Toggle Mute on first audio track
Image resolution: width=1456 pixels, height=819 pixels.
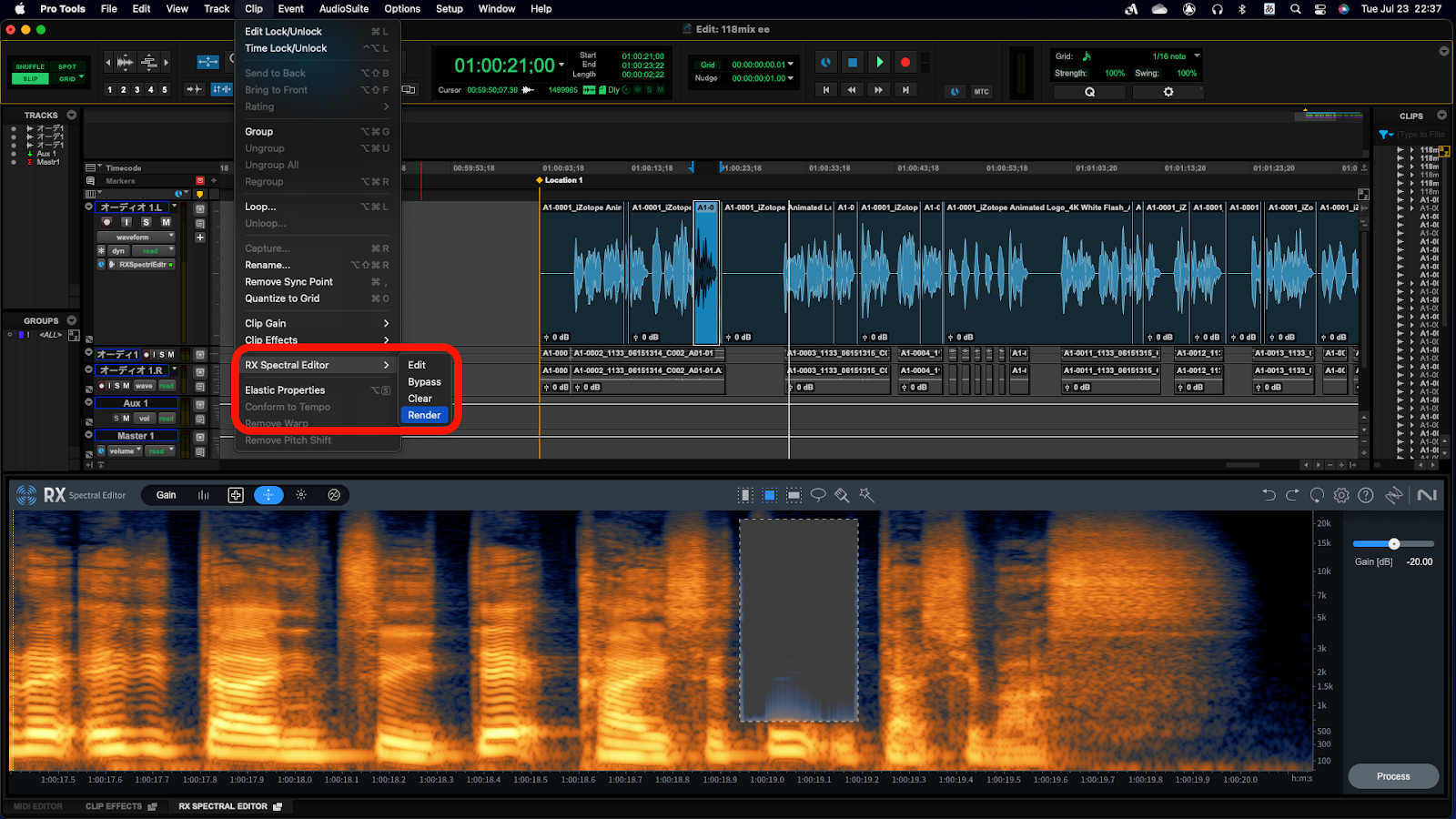[x=166, y=222]
